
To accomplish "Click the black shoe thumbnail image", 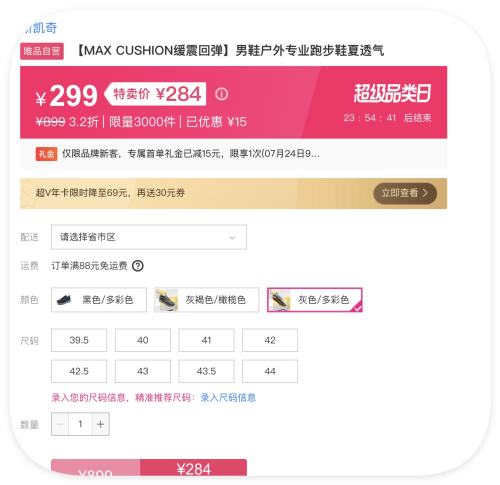I will (x=64, y=300).
